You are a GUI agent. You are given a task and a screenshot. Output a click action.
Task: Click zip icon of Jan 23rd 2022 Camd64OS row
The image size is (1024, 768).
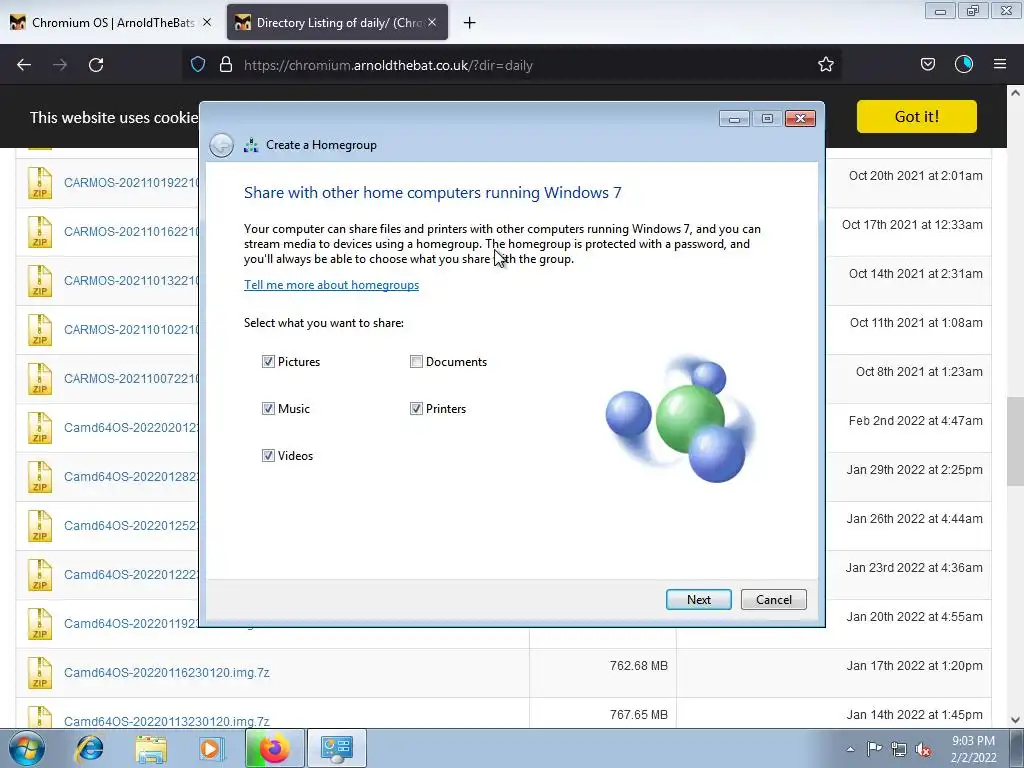40,575
